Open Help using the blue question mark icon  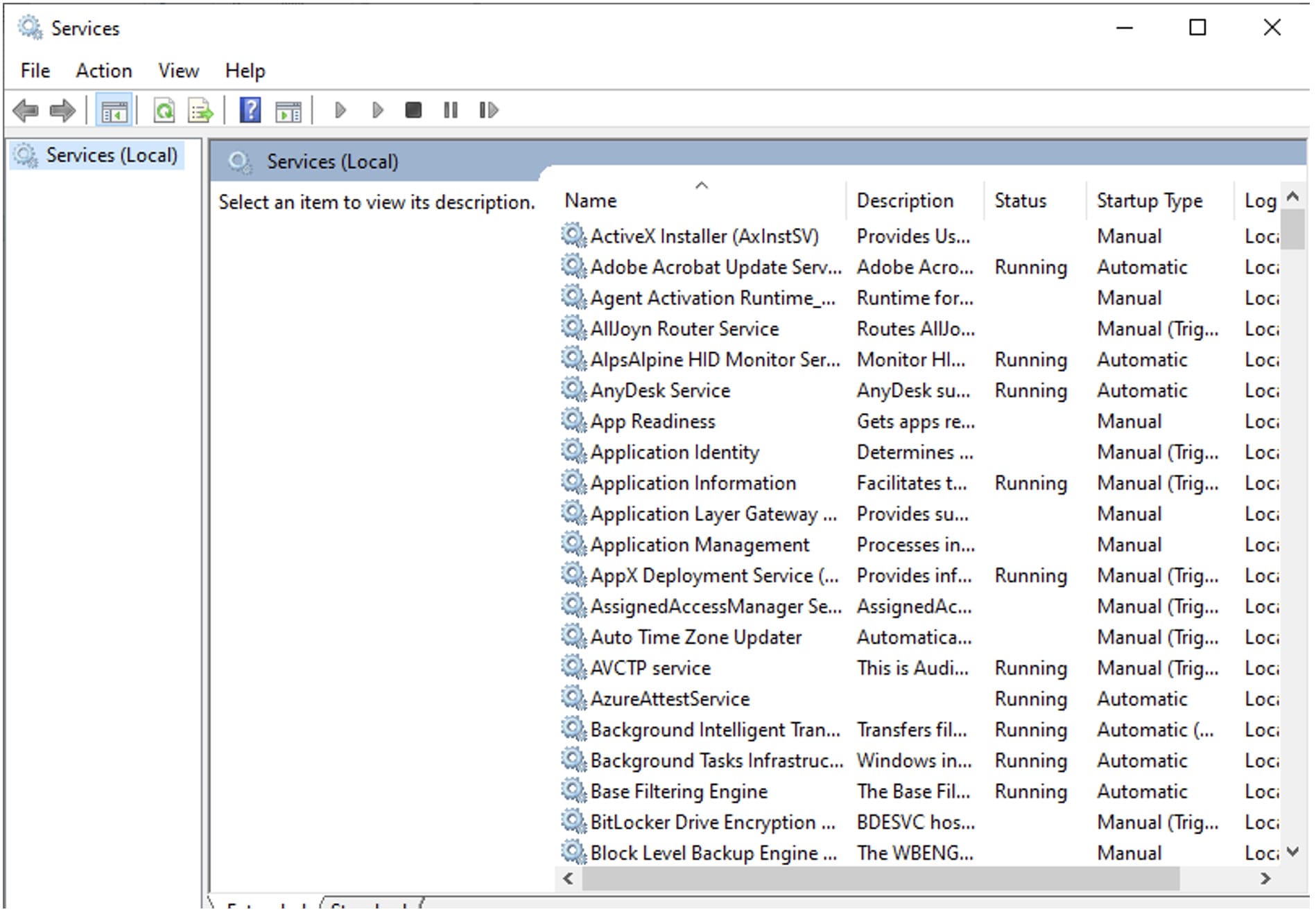250,110
